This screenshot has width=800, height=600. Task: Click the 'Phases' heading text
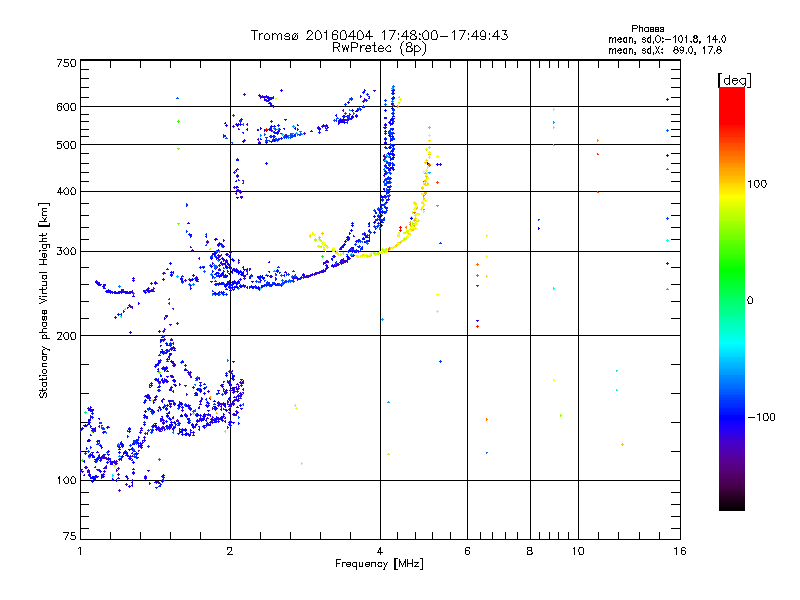pyautogui.click(x=647, y=29)
